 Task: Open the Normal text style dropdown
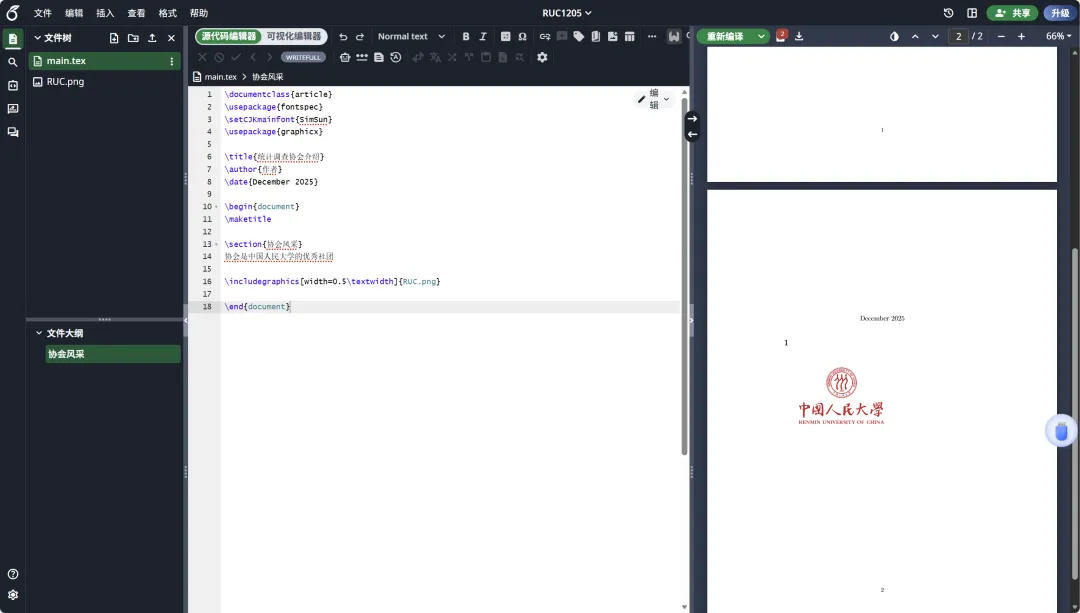pos(411,37)
